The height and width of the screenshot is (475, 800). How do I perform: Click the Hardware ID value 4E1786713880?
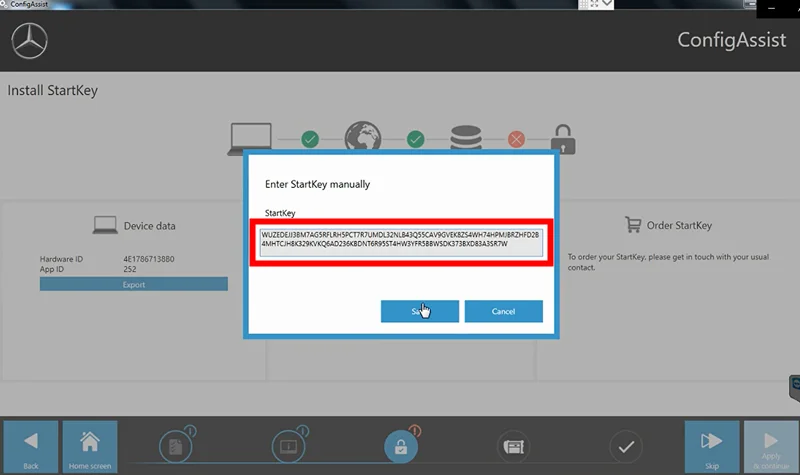[x=148, y=259]
